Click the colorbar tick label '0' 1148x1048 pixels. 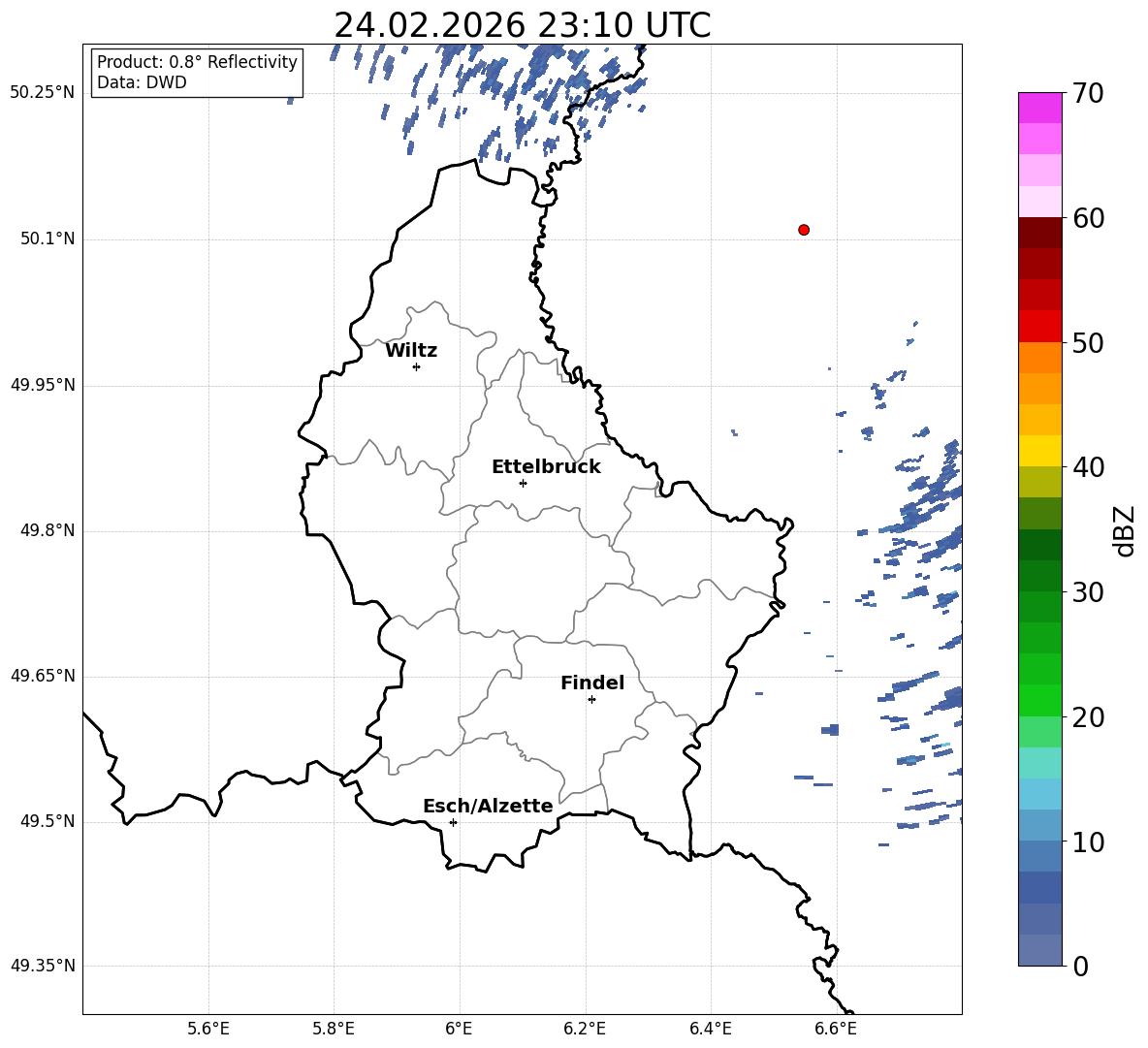point(1080,966)
